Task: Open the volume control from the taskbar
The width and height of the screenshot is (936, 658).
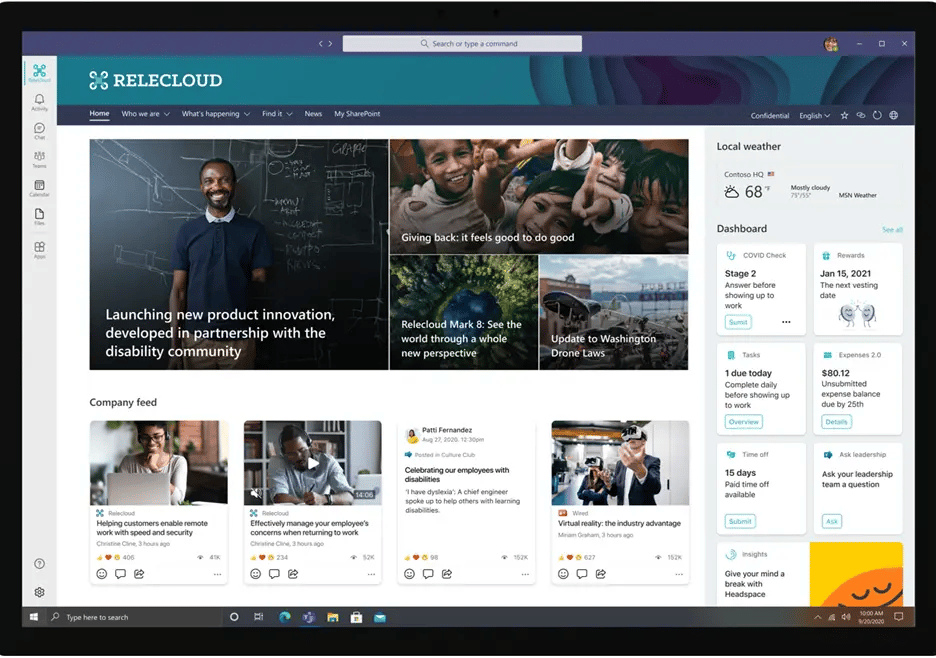Action: (x=849, y=617)
